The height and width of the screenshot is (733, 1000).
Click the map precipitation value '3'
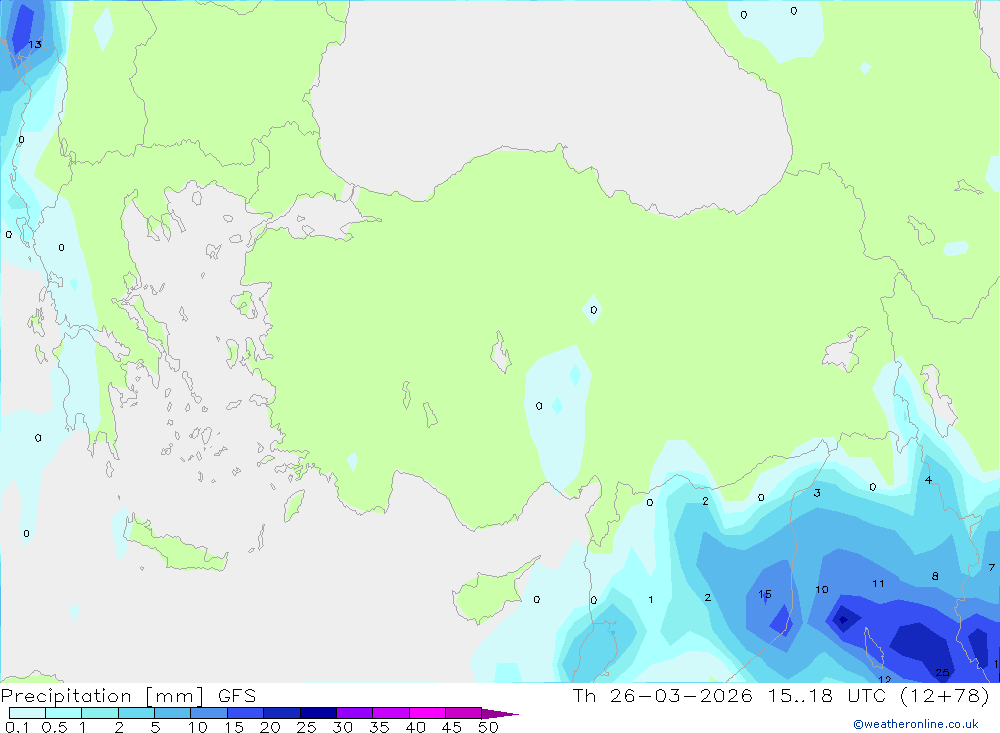tap(817, 492)
